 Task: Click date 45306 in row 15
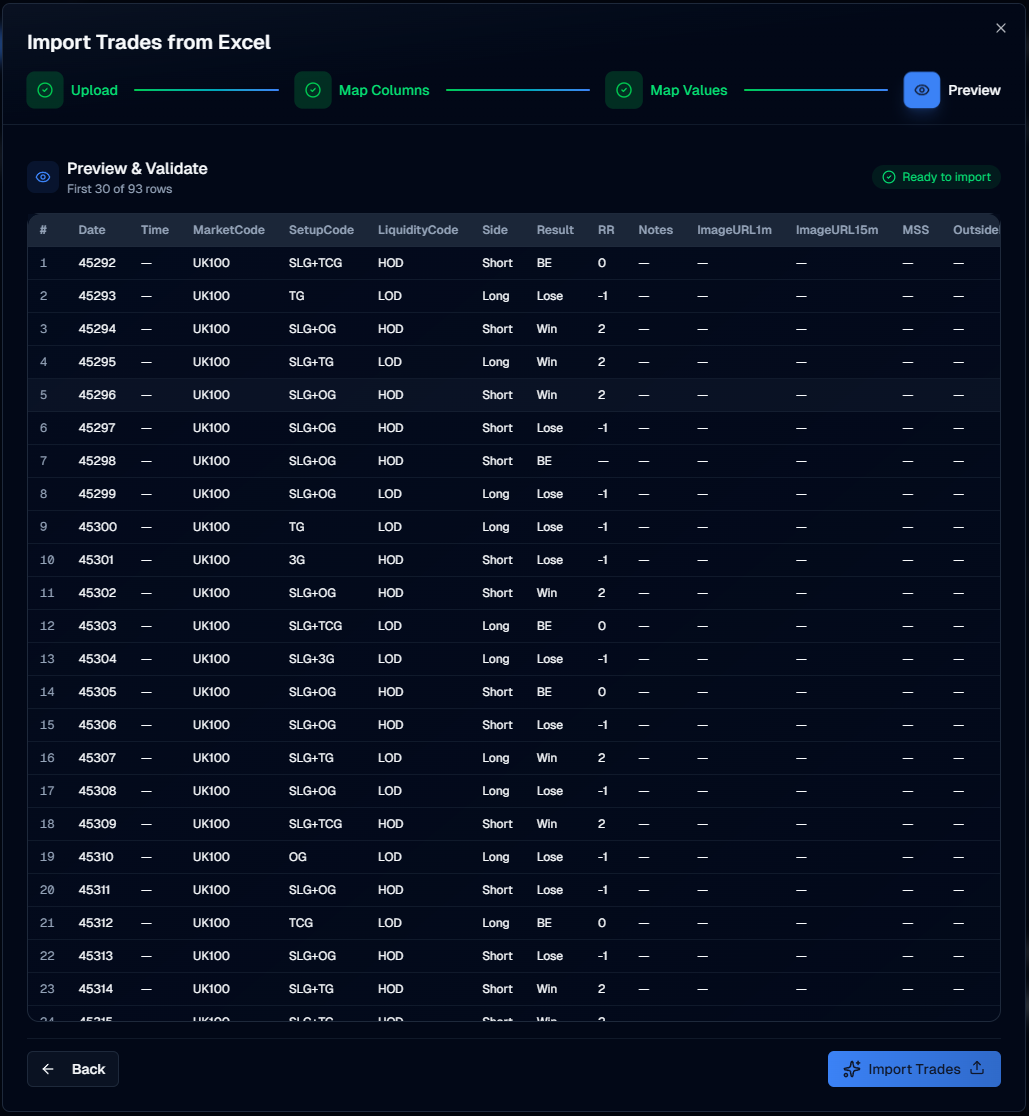pos(97,725)
